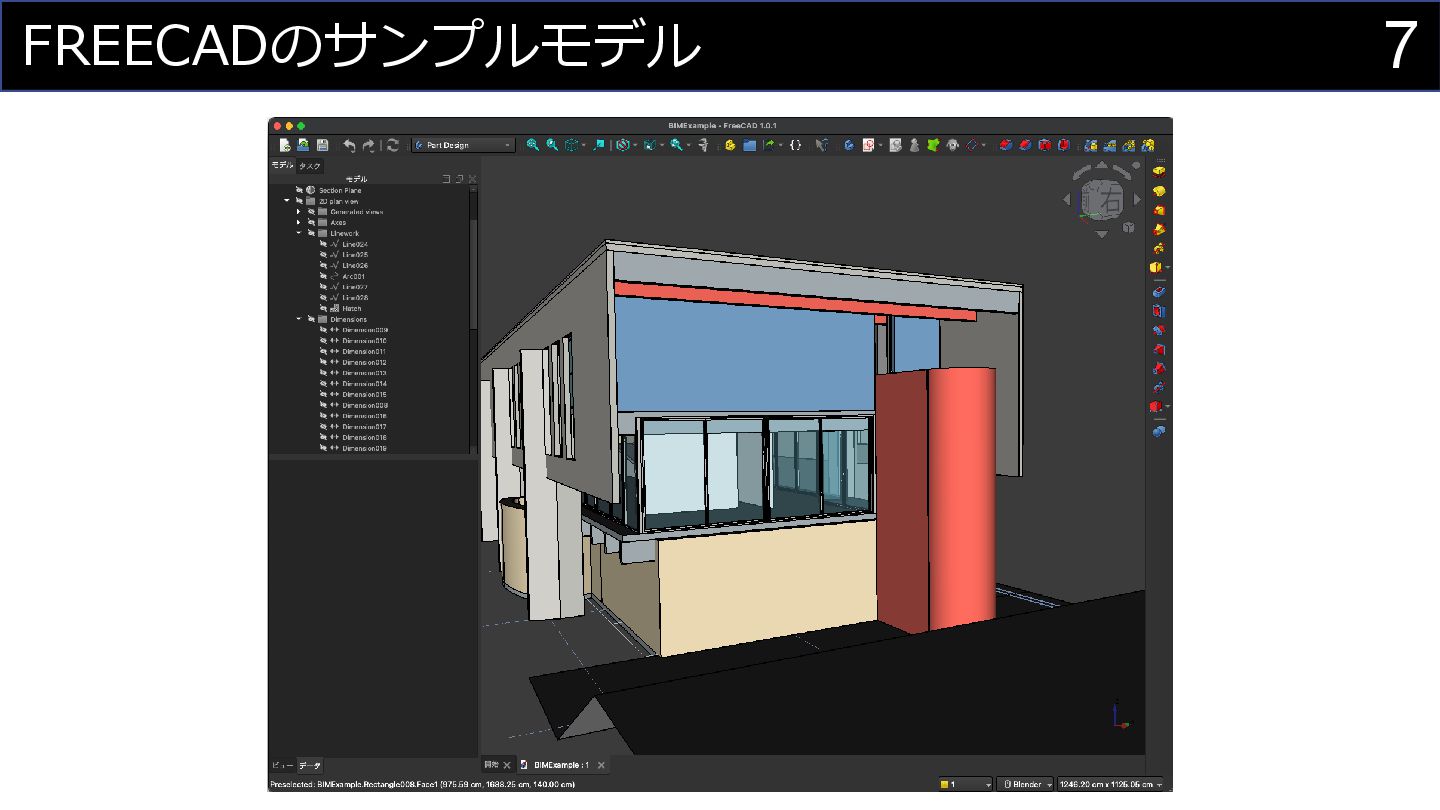Expand the Generated views group

coord(298,212)
